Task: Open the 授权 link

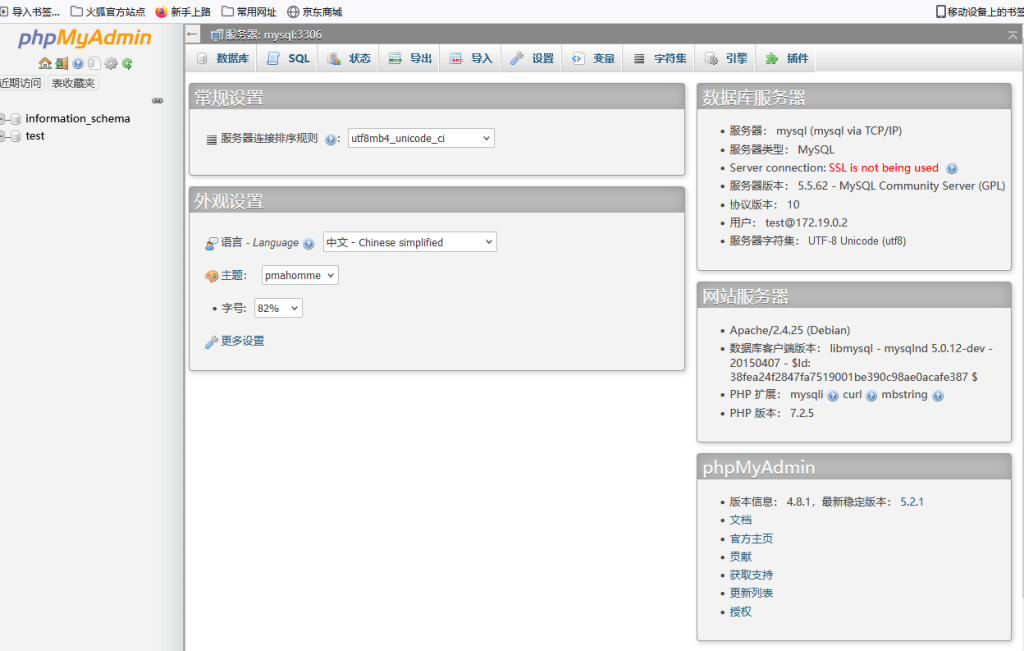Action: click(x=741, y=612)
